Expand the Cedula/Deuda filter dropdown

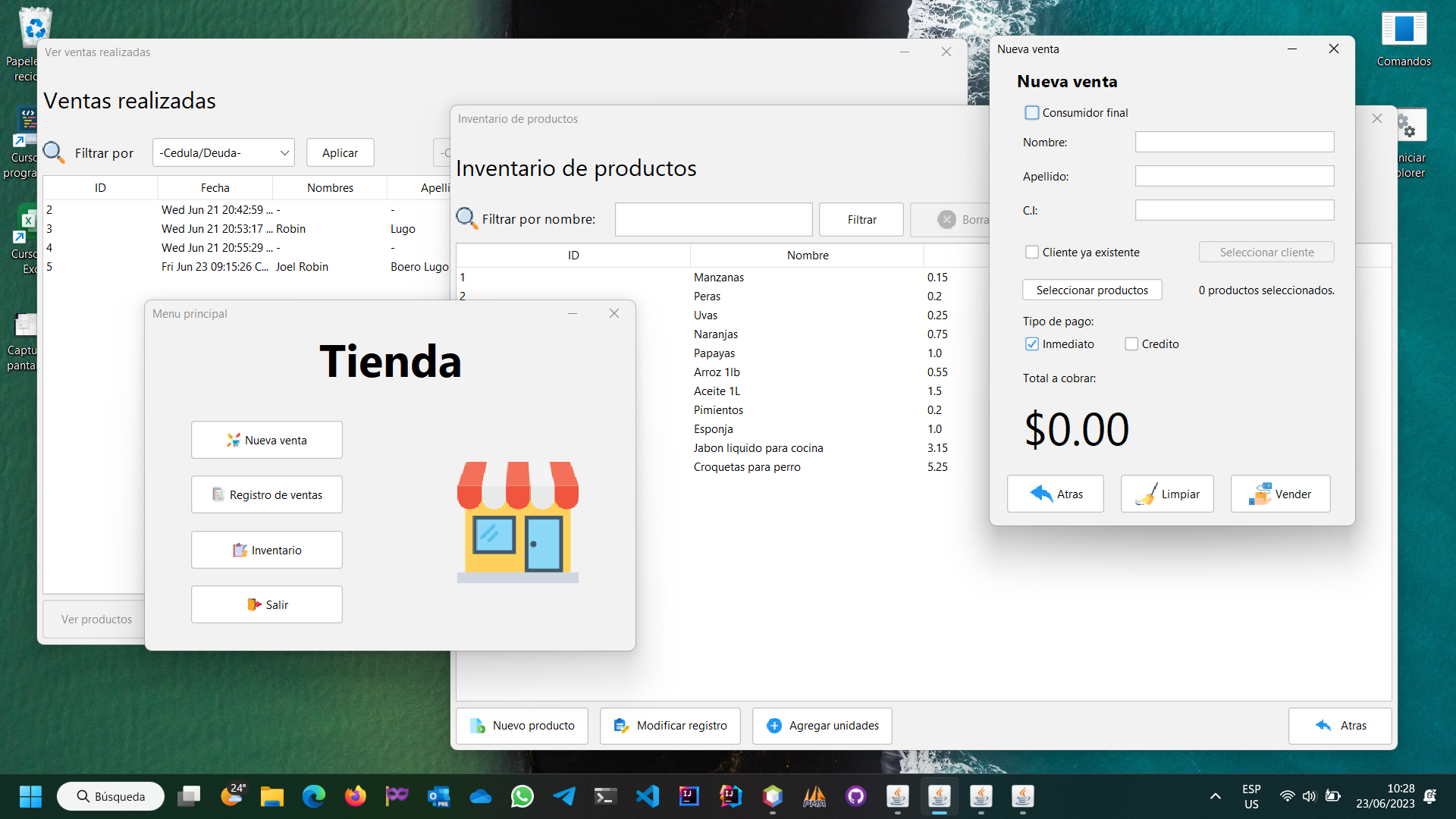224,152
